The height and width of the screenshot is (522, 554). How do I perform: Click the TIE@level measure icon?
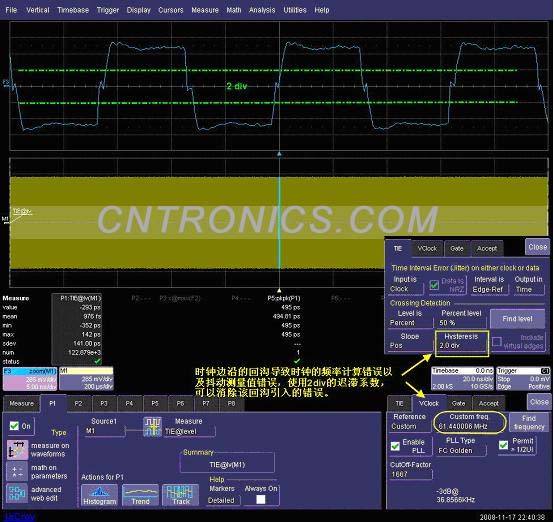[152, 427]
